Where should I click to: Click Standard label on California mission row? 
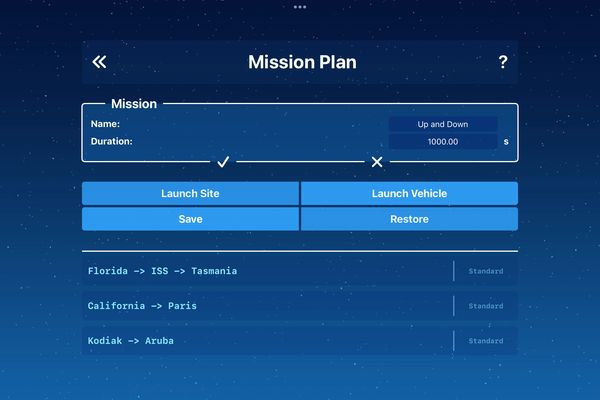point(486,306)
